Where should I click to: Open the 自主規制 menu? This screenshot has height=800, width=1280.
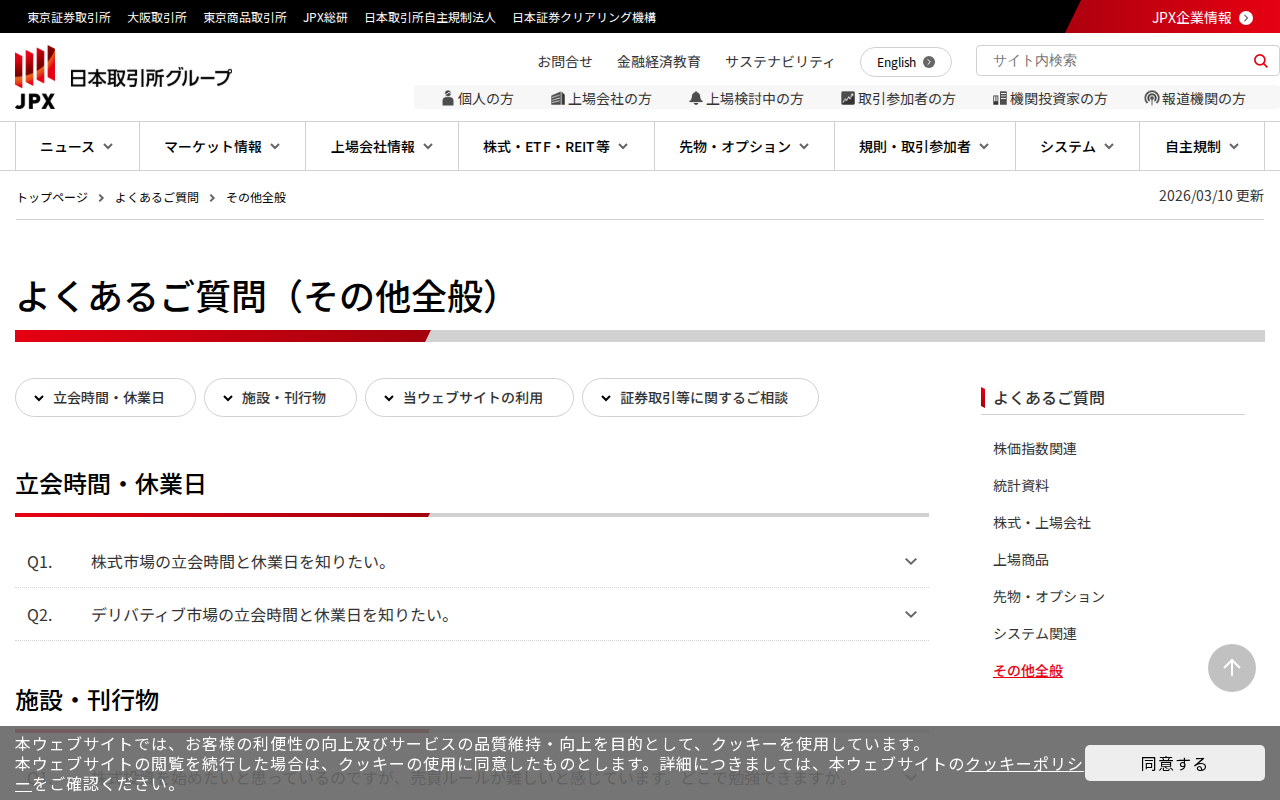pos(1202,146)
